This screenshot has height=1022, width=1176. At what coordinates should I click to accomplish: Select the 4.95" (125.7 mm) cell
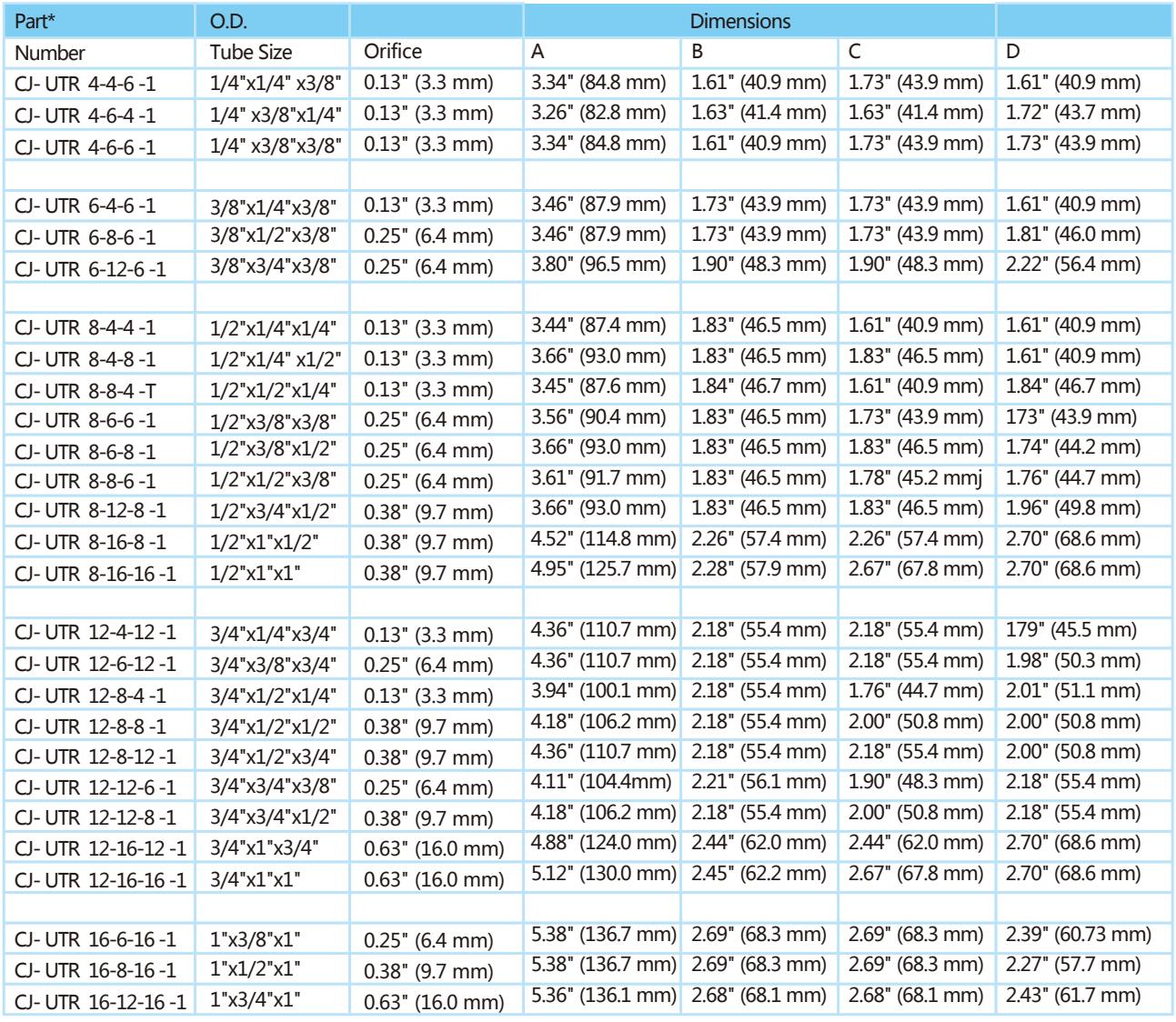coord(602,571)
